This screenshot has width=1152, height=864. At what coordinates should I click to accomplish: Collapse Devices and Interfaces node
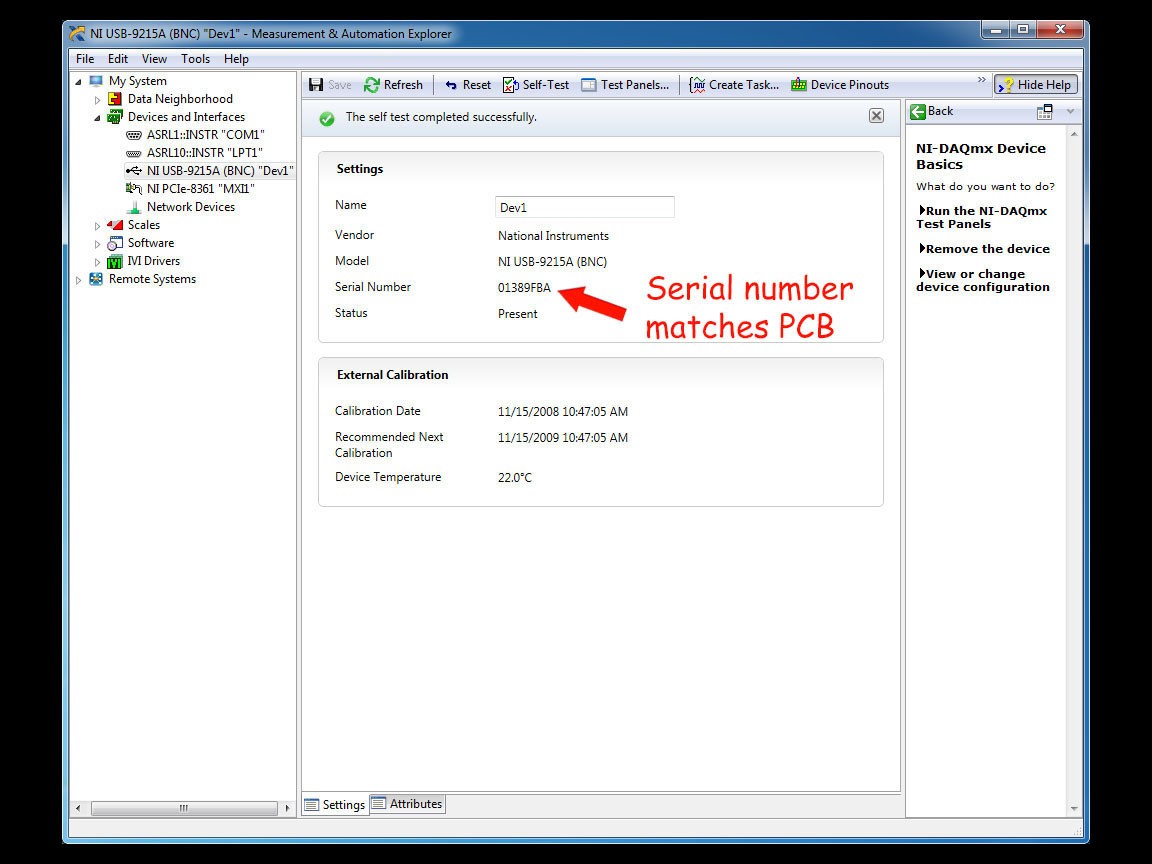click(97, 118)
